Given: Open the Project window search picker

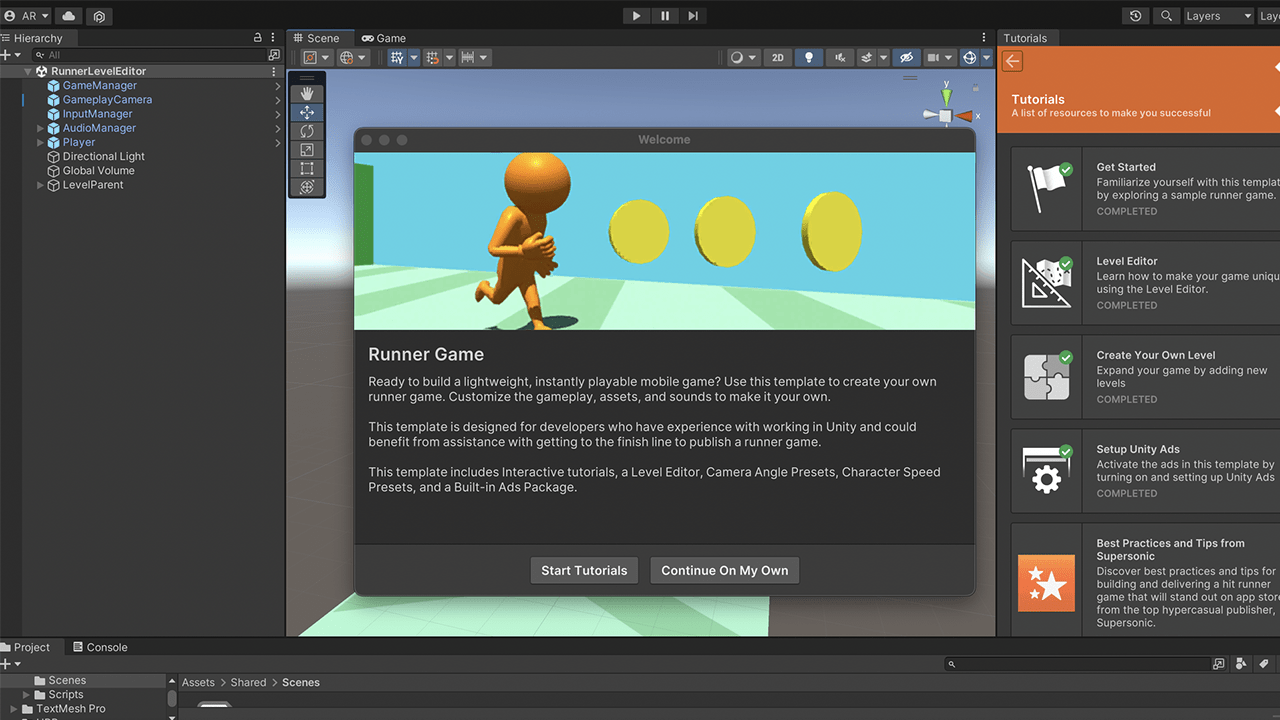Looking at the screenshot, I should click(1218, 664).
